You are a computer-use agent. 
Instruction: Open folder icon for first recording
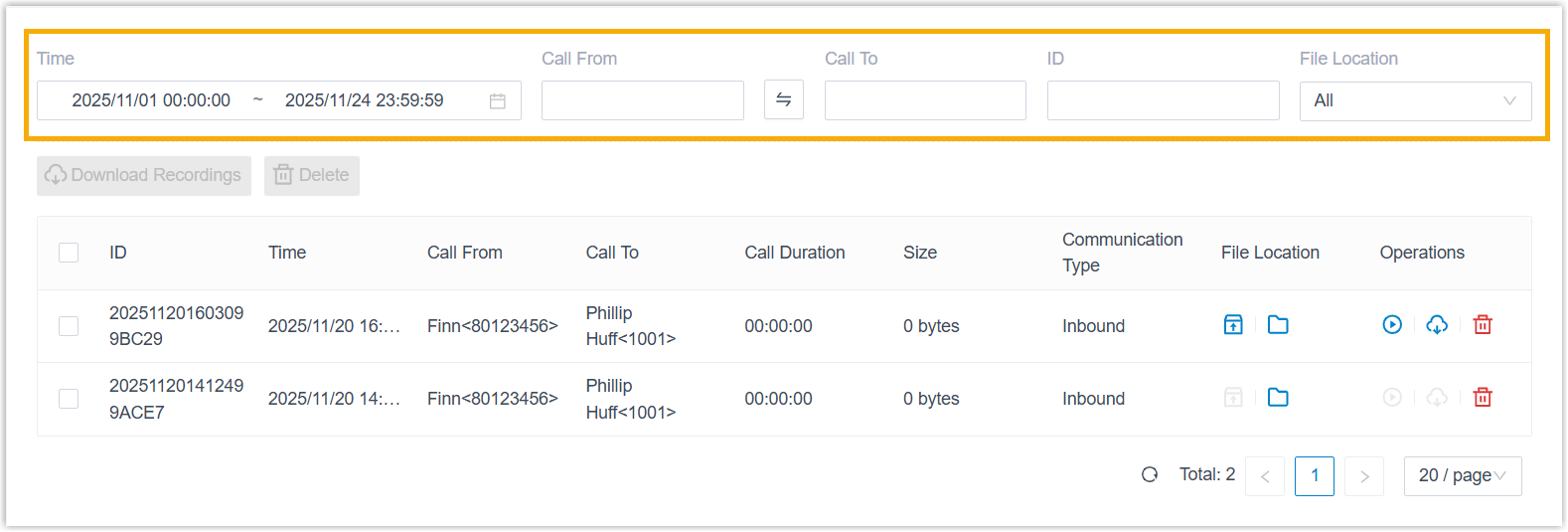click(1278, 325)
